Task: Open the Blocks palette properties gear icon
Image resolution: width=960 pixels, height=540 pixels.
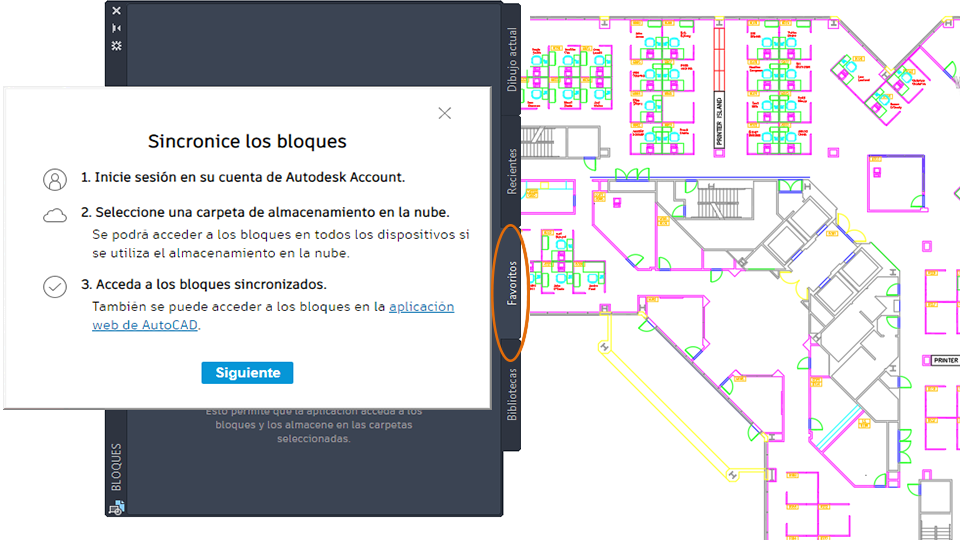Action: 116,46
